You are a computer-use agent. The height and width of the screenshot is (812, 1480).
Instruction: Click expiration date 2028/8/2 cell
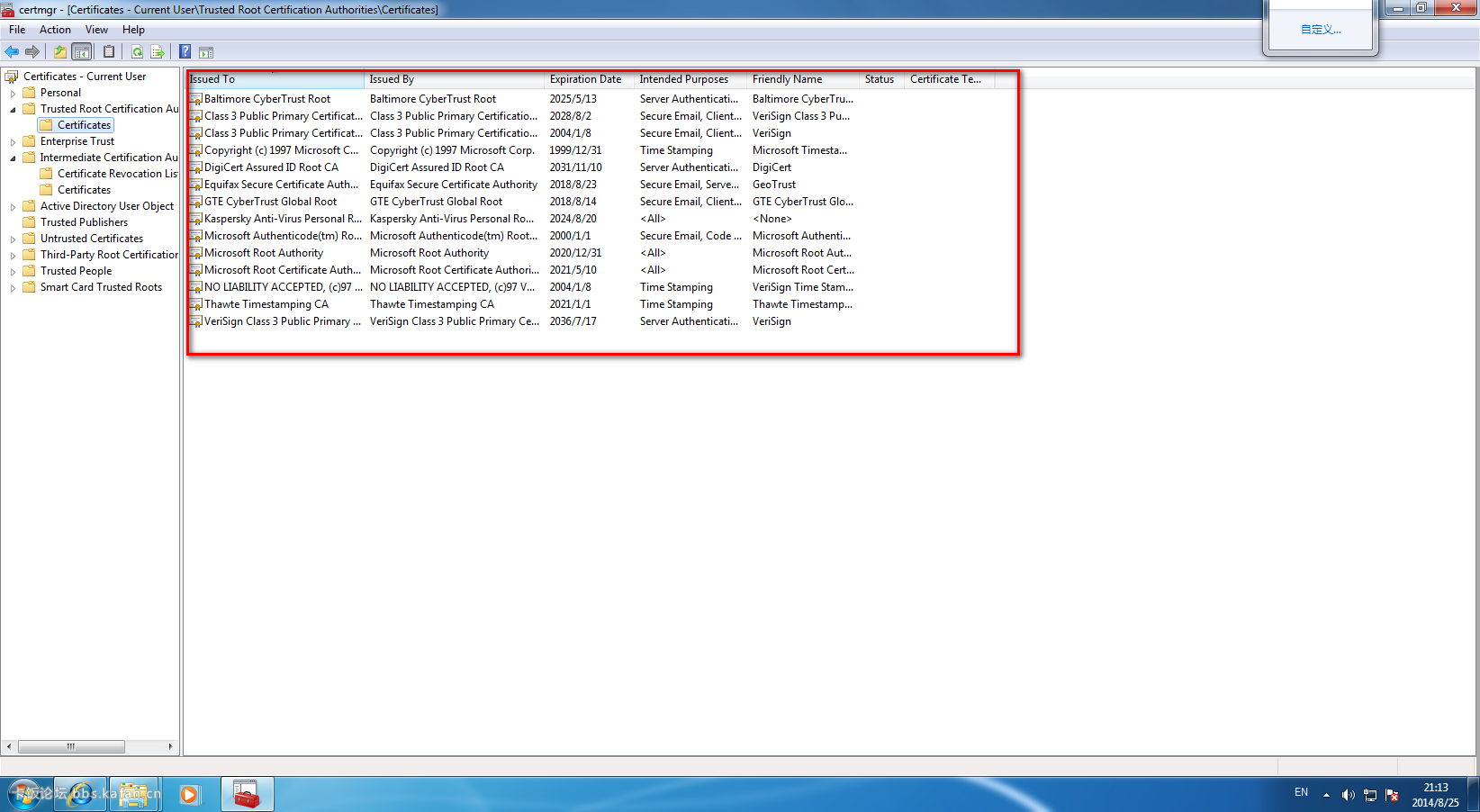click(x=571, y=116)
